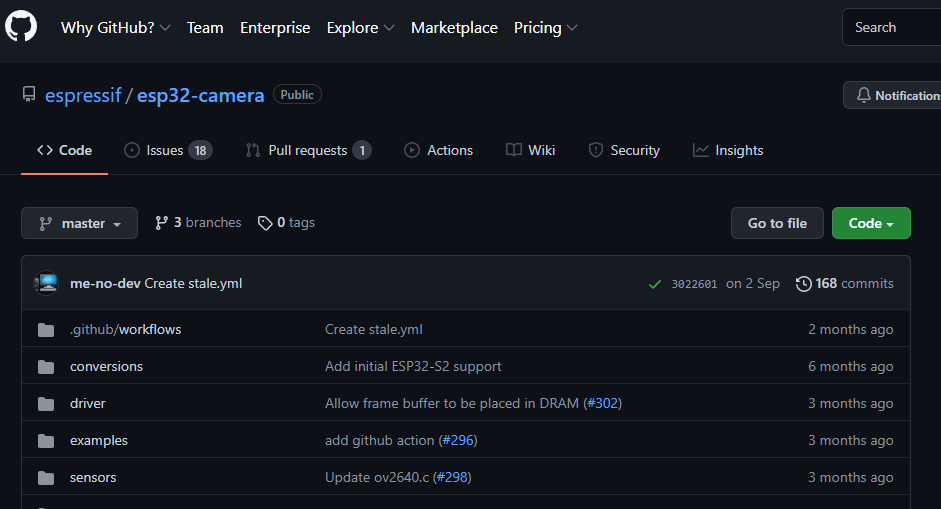Image resolution: width=941 pixels, height=509 pixels.
Task: Click the Go to file button
Action: point(777,223)
